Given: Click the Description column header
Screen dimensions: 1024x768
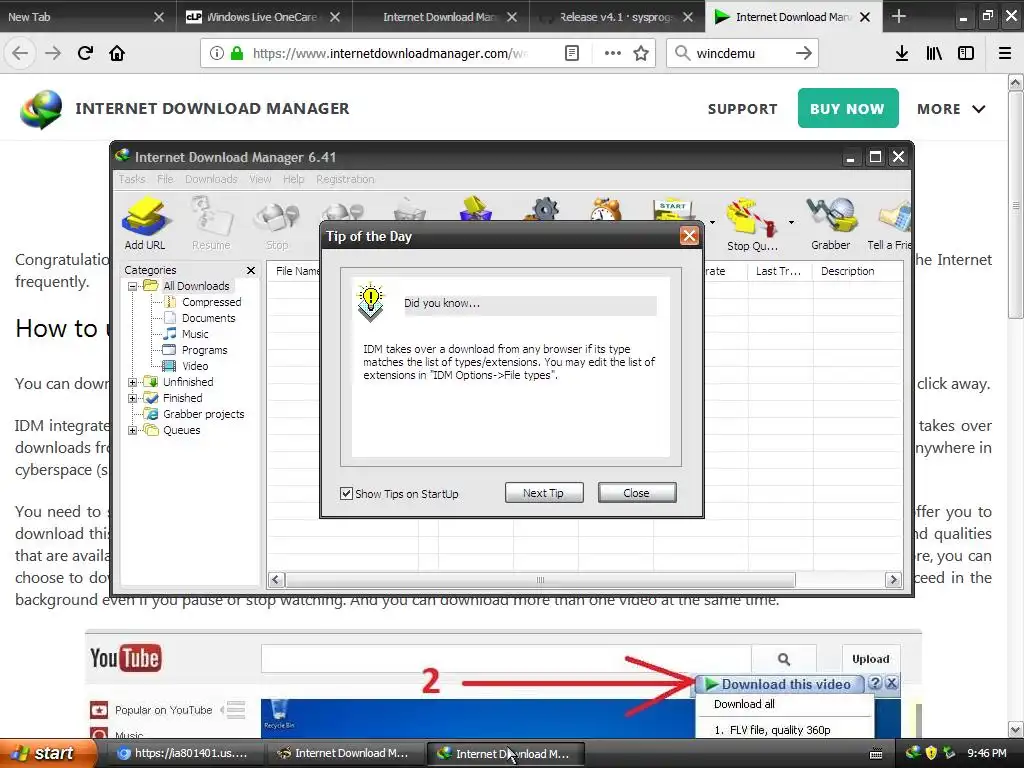Looking at the screenshot, I should tap(848, 271).
